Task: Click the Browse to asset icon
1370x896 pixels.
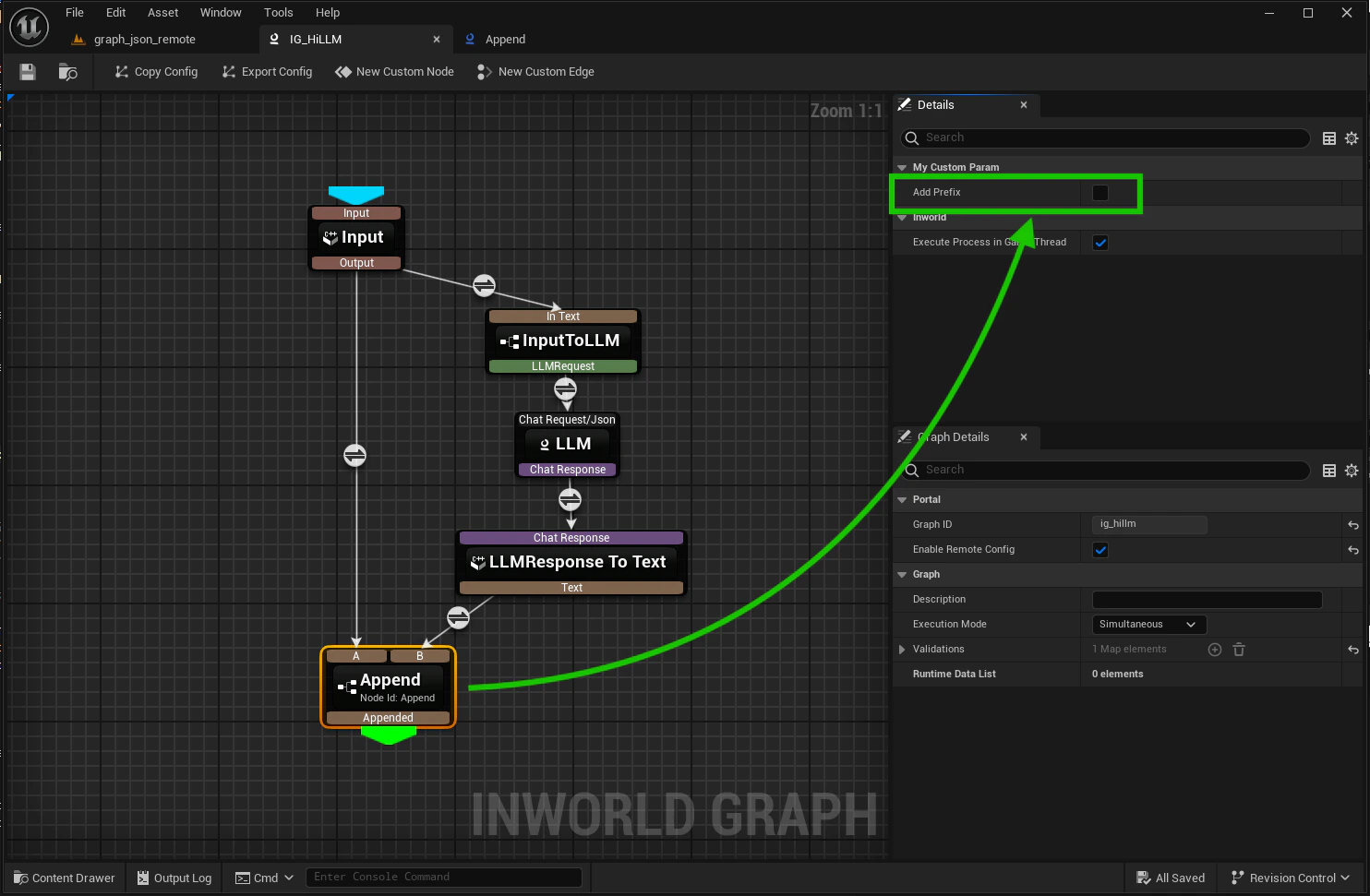Action: (67, 72)
